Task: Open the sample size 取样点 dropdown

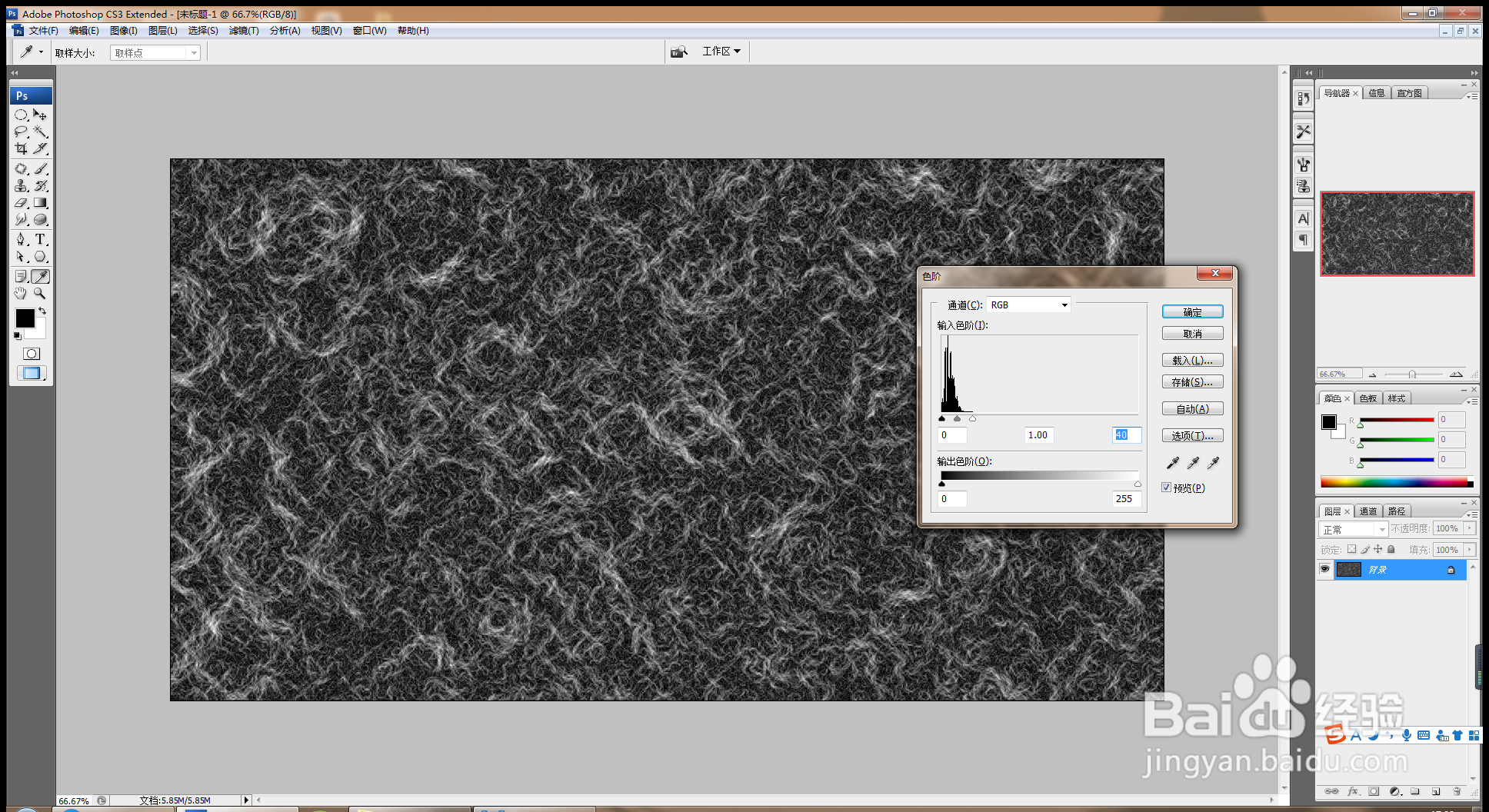Action: point(155,52)
